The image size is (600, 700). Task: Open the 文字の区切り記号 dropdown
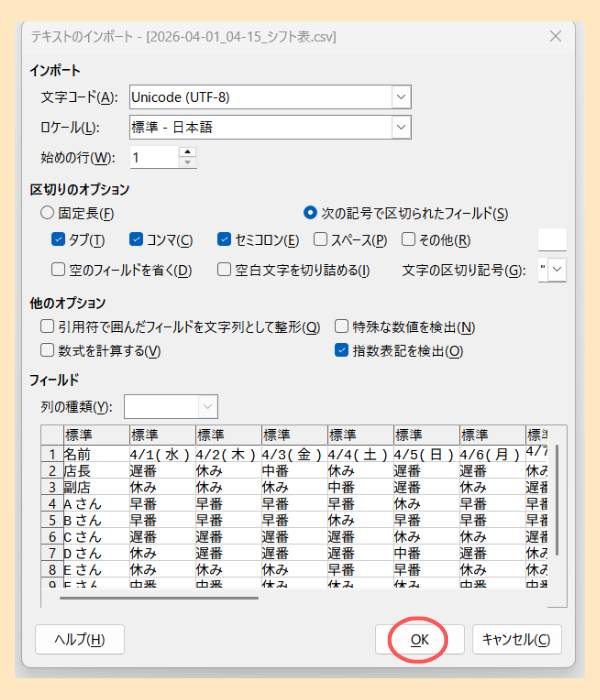[x=557, y=270]
